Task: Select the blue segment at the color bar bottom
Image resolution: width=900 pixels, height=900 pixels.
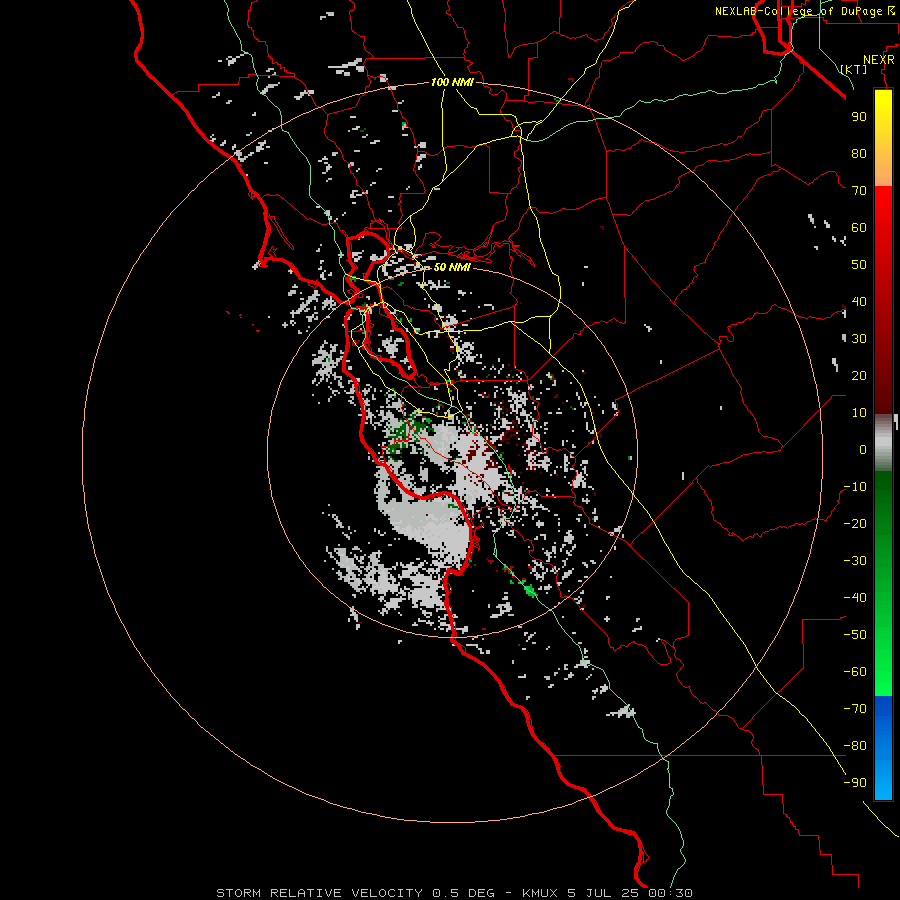Action: coord(883,748)
